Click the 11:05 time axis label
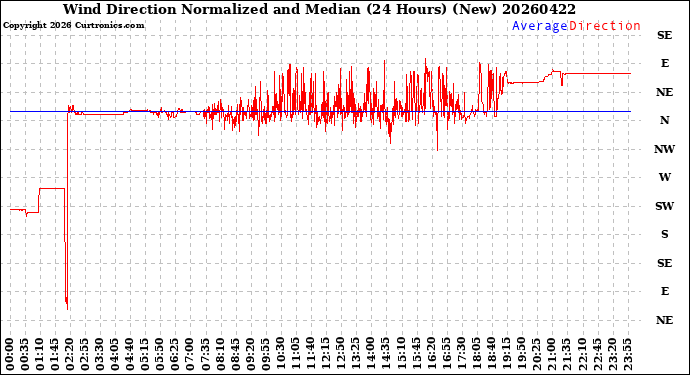This screenshot has width=690, height=375. (x=296, y=354)
